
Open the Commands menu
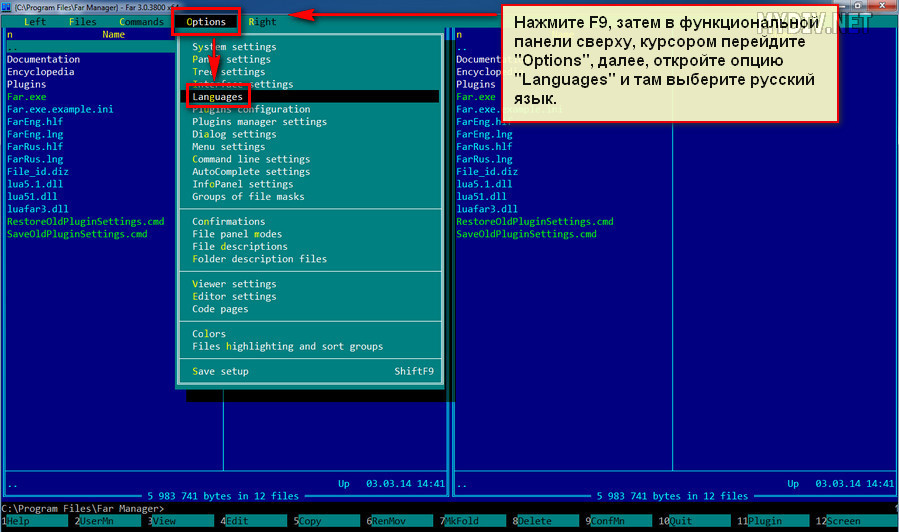tap(141, 21)
